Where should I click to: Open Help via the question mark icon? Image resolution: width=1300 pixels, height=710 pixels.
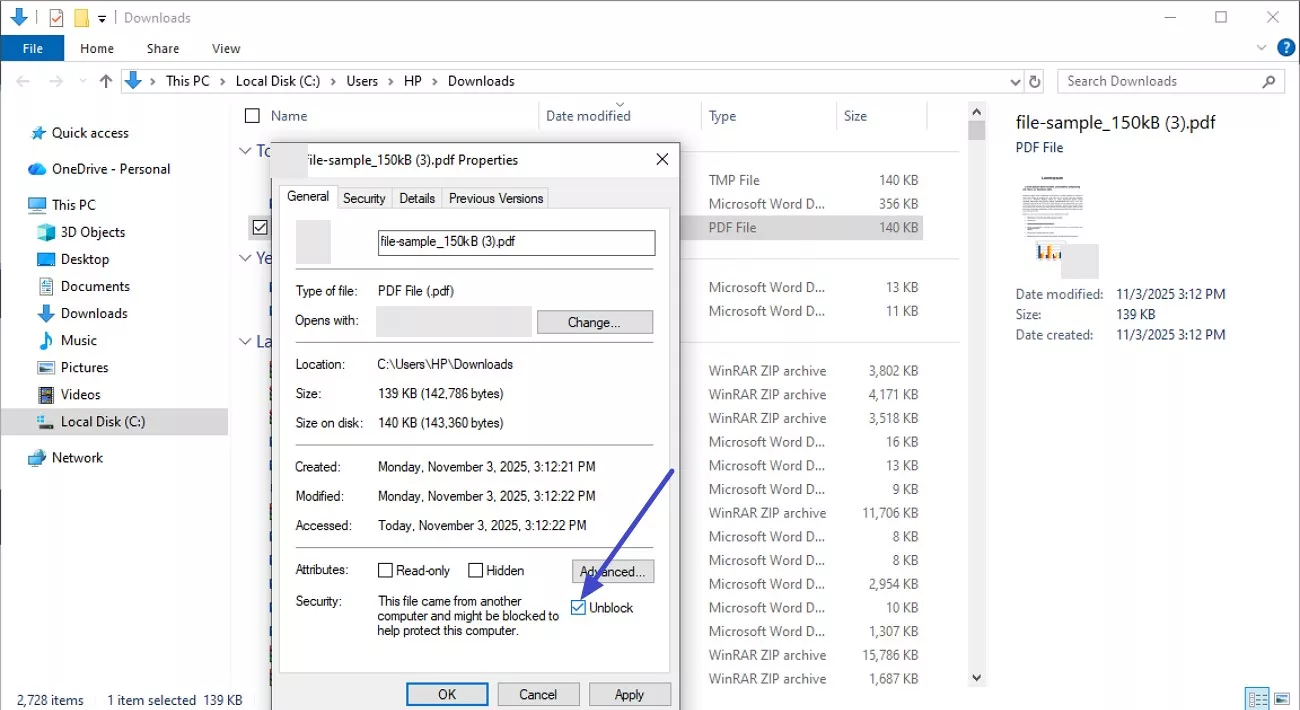1287,47
